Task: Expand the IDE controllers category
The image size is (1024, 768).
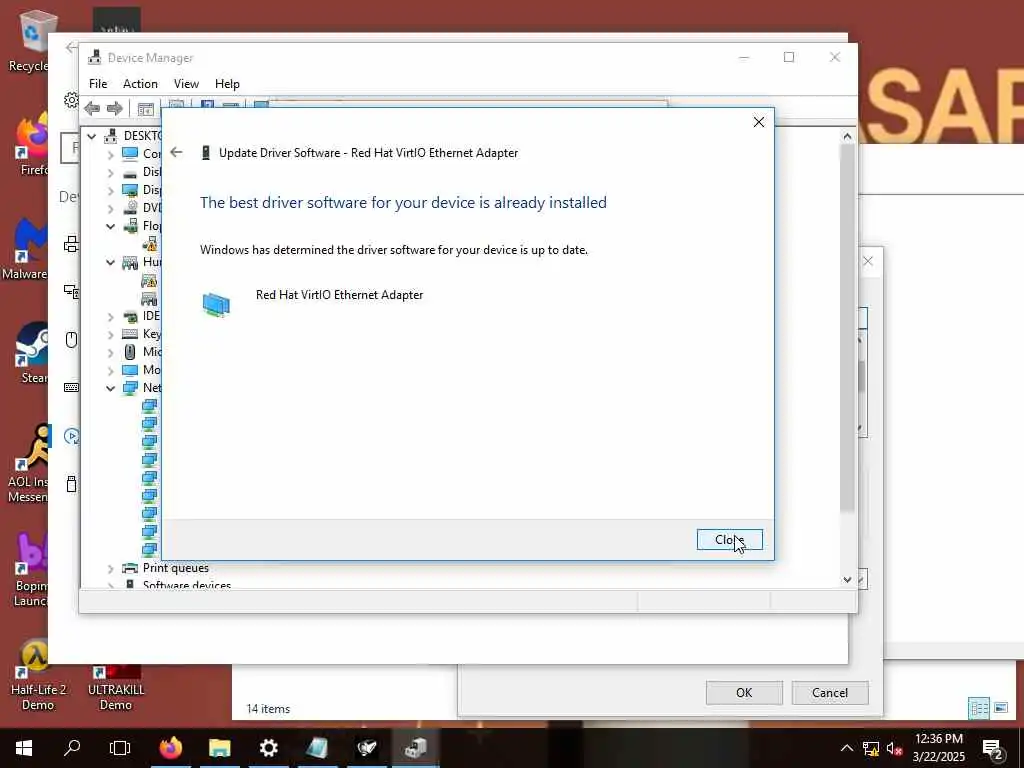Action: 110,316
